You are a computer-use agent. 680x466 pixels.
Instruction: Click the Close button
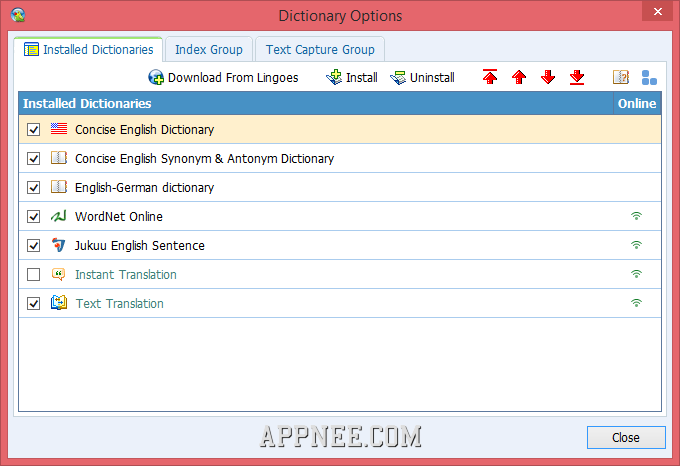(x=626, y=437)
